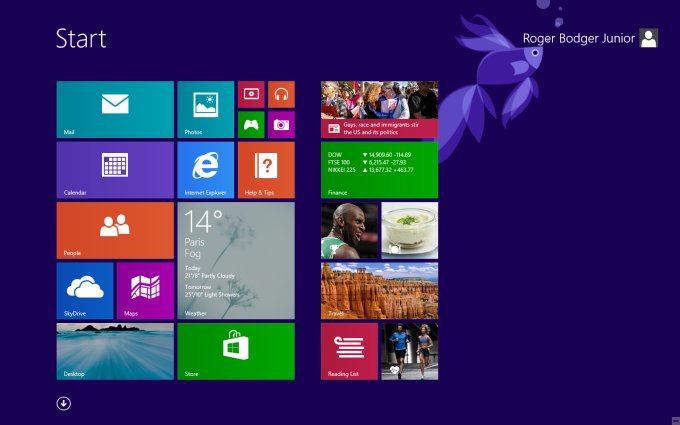
Task: Open the Photos tile
Action: pos(206,109)
